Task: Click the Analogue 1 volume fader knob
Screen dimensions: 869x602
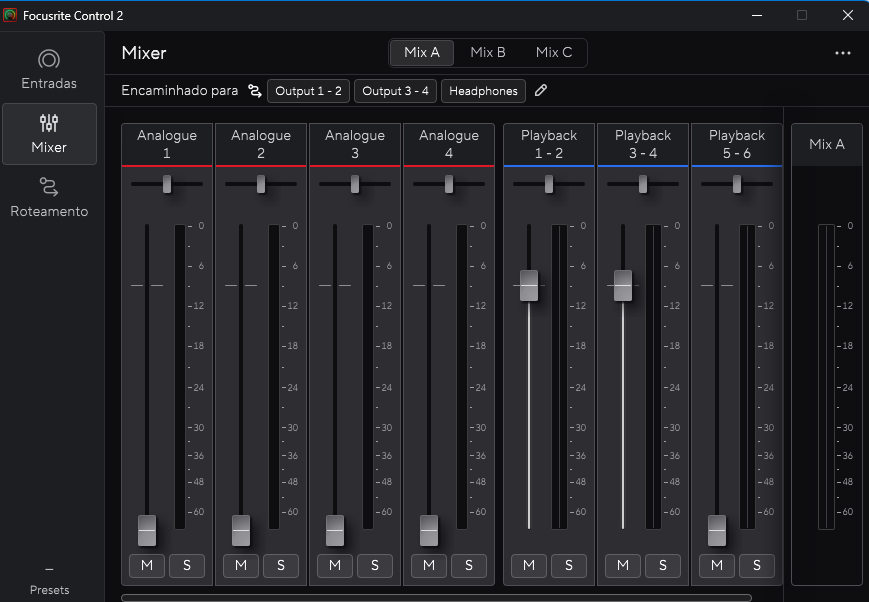Action: [x=147, y=530]
